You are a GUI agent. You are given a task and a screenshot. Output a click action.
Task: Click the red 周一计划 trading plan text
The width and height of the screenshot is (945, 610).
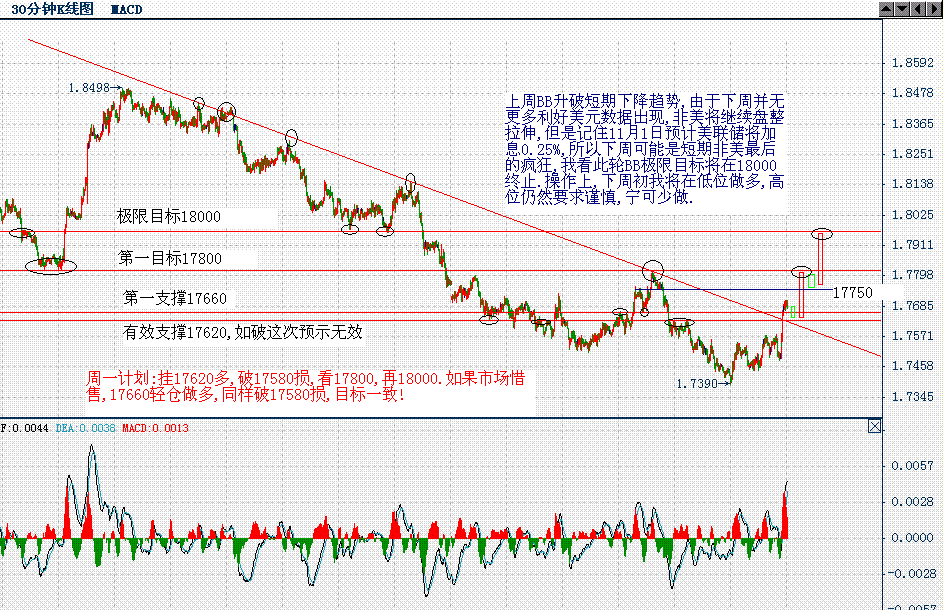click(306, 386)
